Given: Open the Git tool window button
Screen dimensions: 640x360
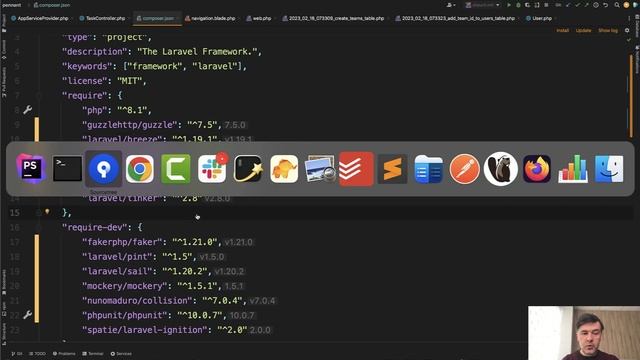Looking at the screenshot, I should pyautogui.click(x=17, y=353).
